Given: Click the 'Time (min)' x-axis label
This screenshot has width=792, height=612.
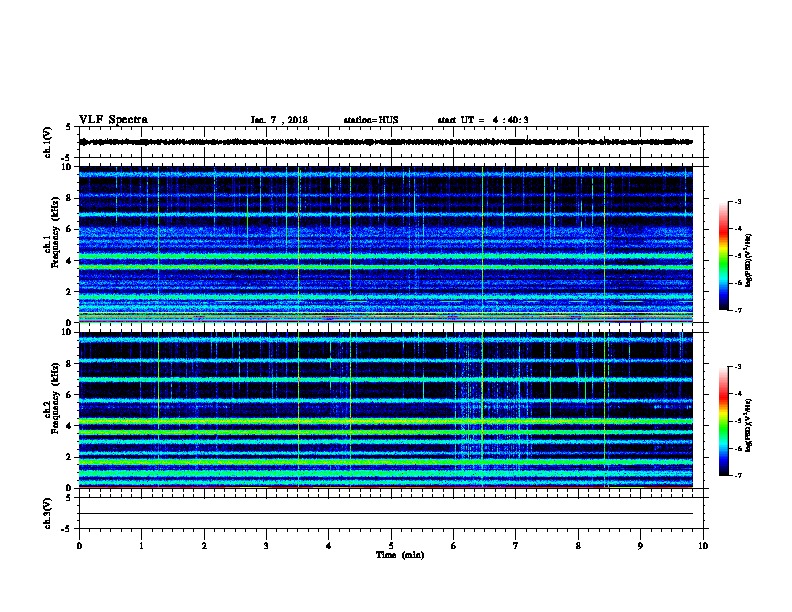Looking at the screenshot, I should coord(400,555).
